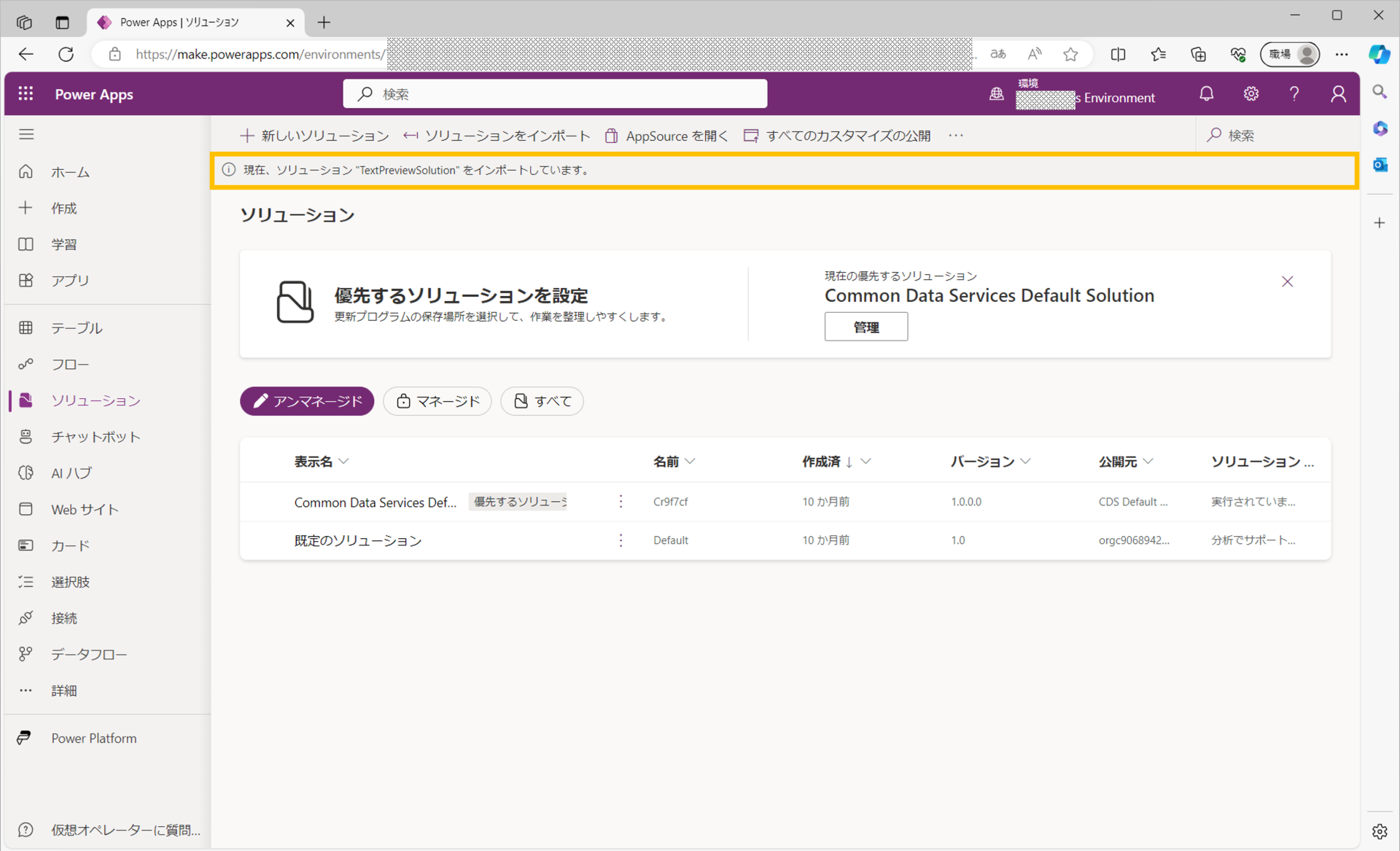Open browser favorites list icon

(x=1158, y=54)
